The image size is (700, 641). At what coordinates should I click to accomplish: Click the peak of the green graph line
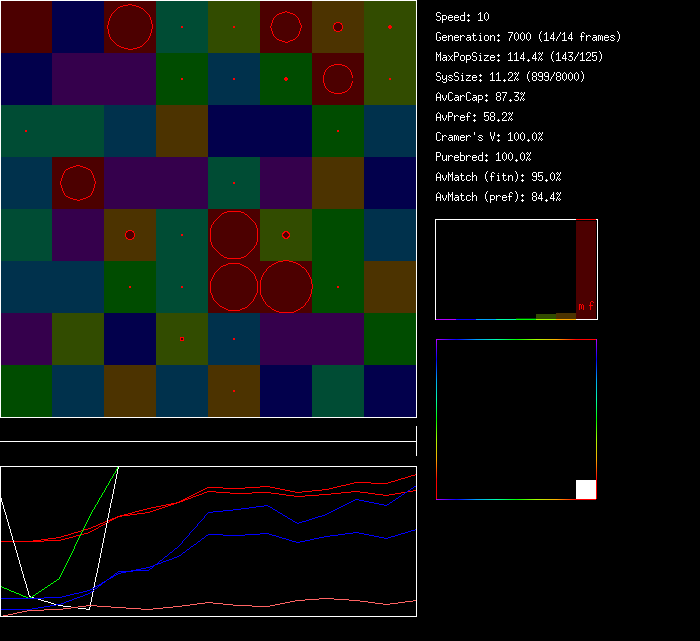(x=118, y=468)
